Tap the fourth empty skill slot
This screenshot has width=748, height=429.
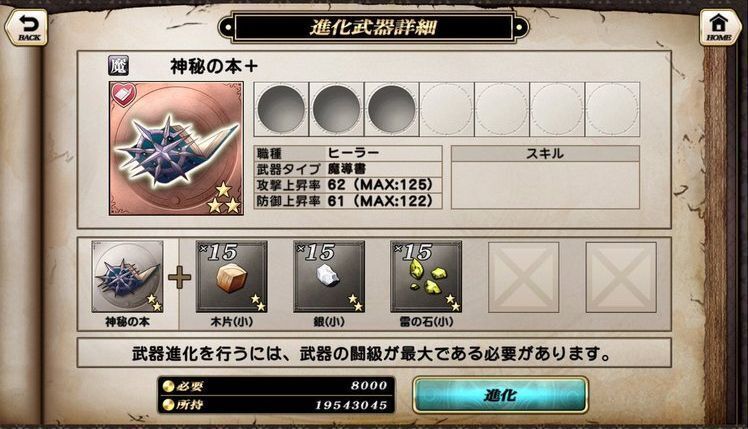pyautogui.click(x=447, y=109)
